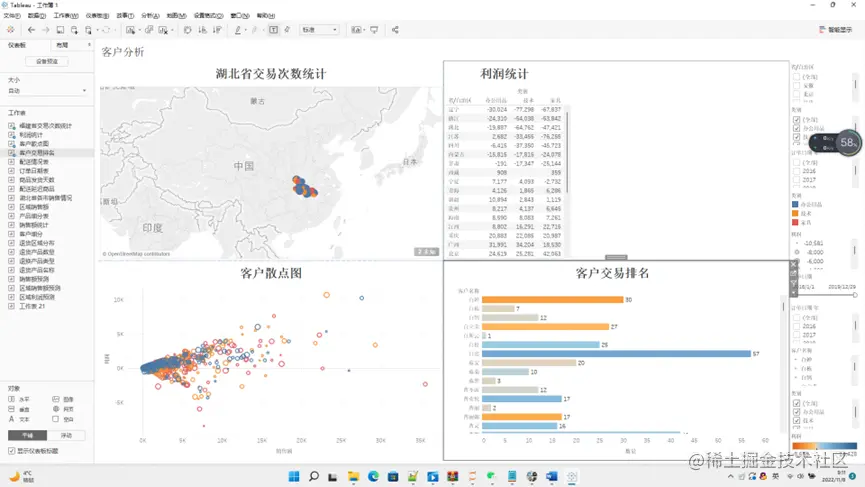Check the 2016 box in the lower year filter
The width and height of the screenshot is (865, 487).
[x=797, y=327]
